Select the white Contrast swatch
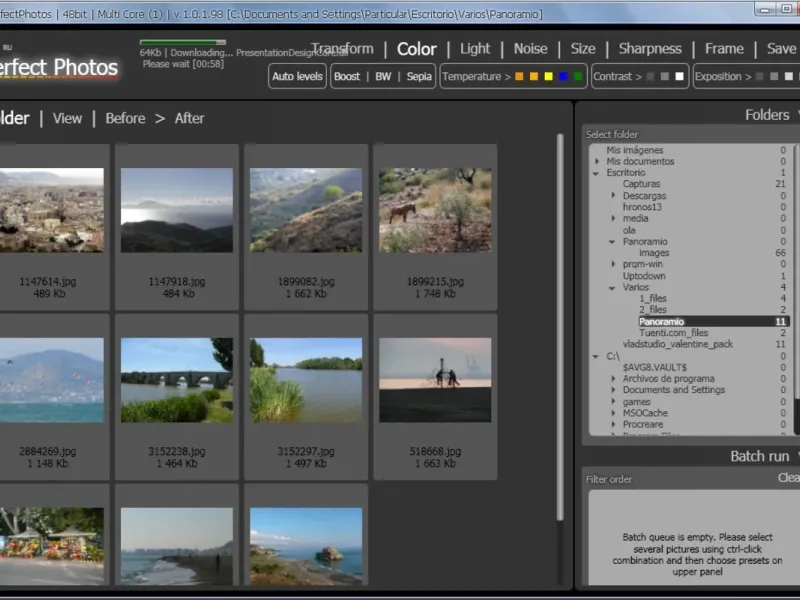The height and width of the screenshot is (600, 800). coord(680,77)
